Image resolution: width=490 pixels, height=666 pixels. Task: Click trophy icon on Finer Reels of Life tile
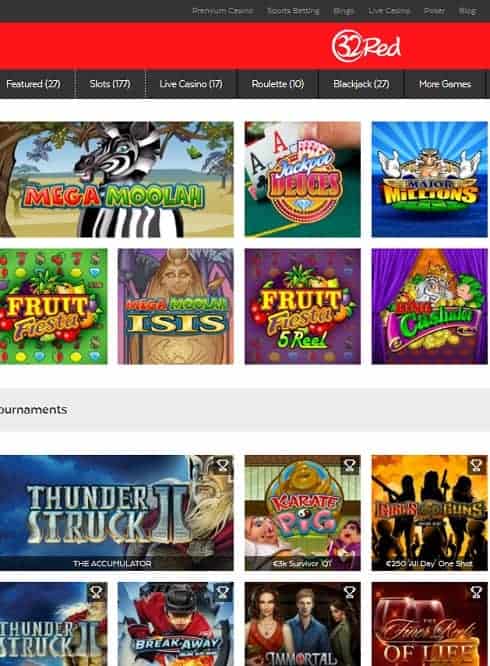(476, 592)
